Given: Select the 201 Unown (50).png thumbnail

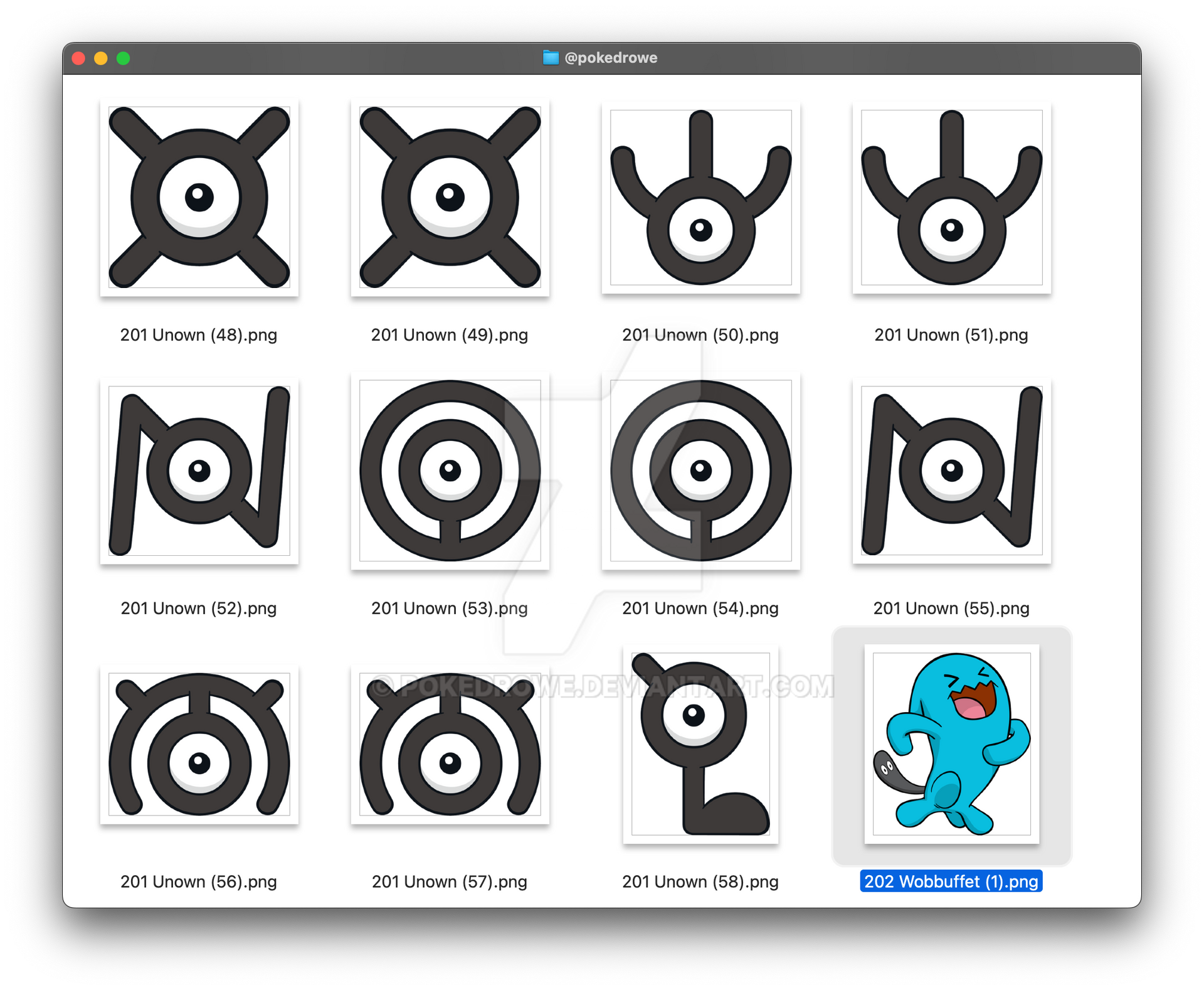Looking at the screenshot, I should 700,197.
